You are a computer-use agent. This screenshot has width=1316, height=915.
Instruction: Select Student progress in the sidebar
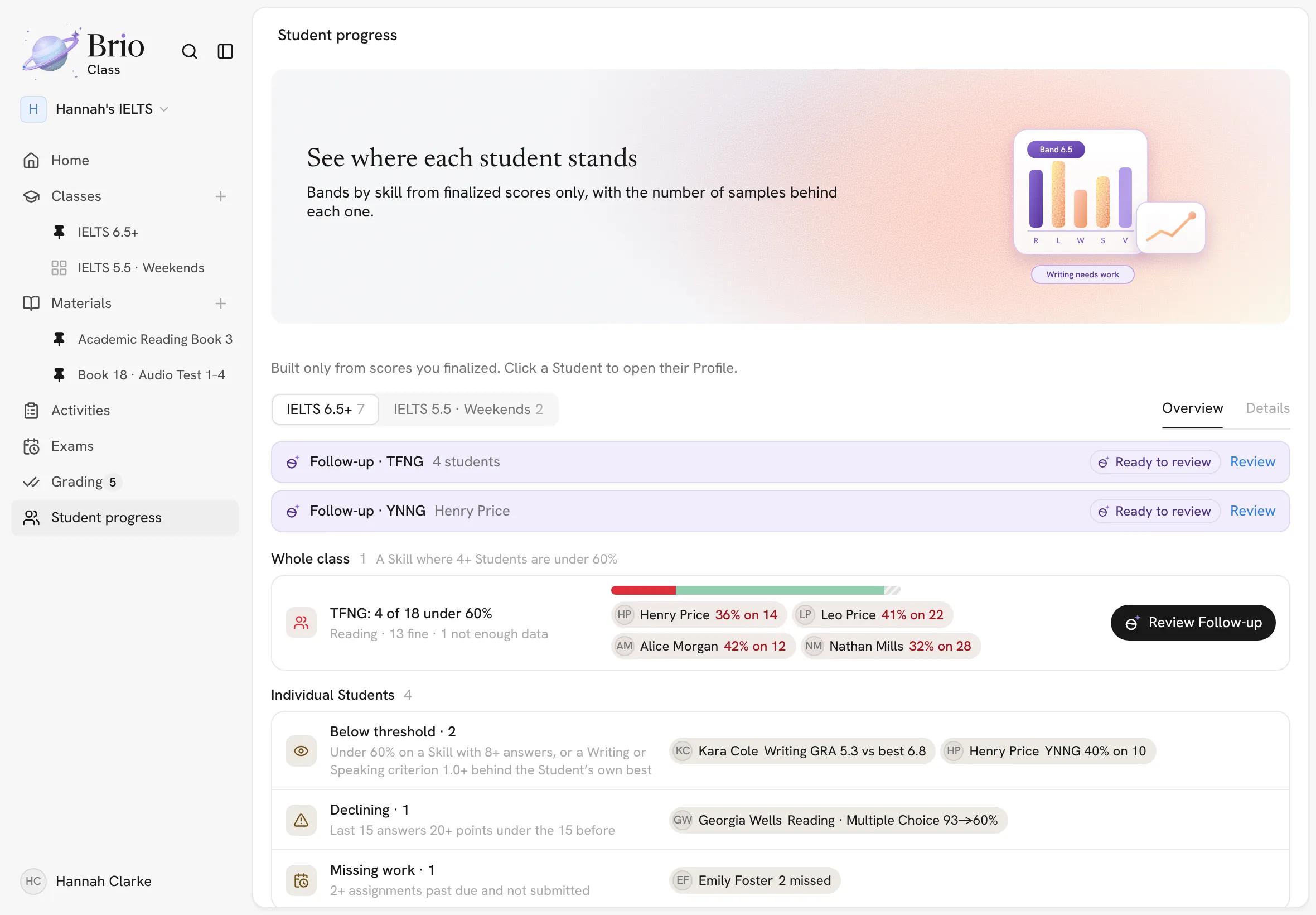(x=125, y=518)
